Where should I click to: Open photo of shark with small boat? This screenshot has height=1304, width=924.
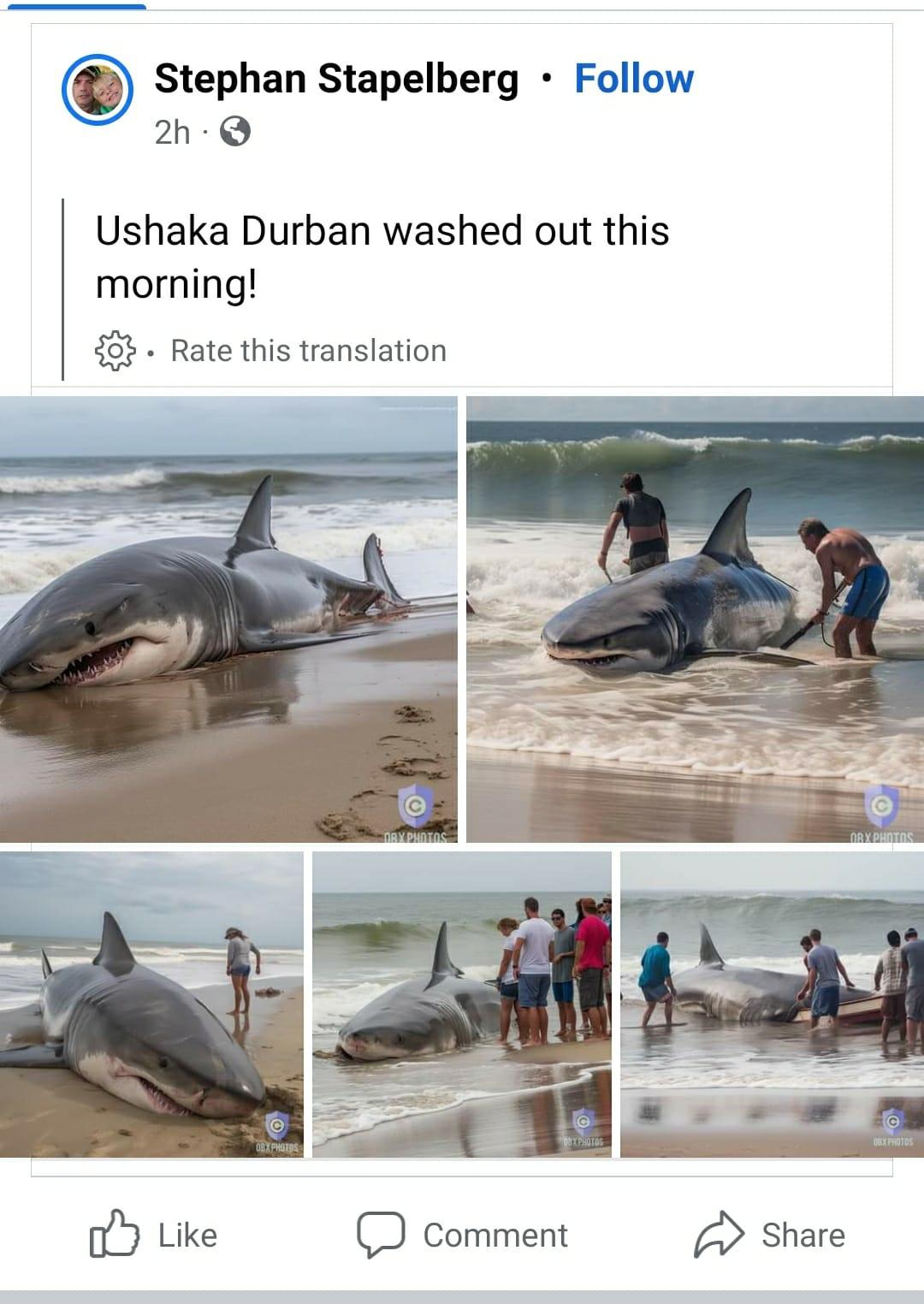[x=772, y=1005]
